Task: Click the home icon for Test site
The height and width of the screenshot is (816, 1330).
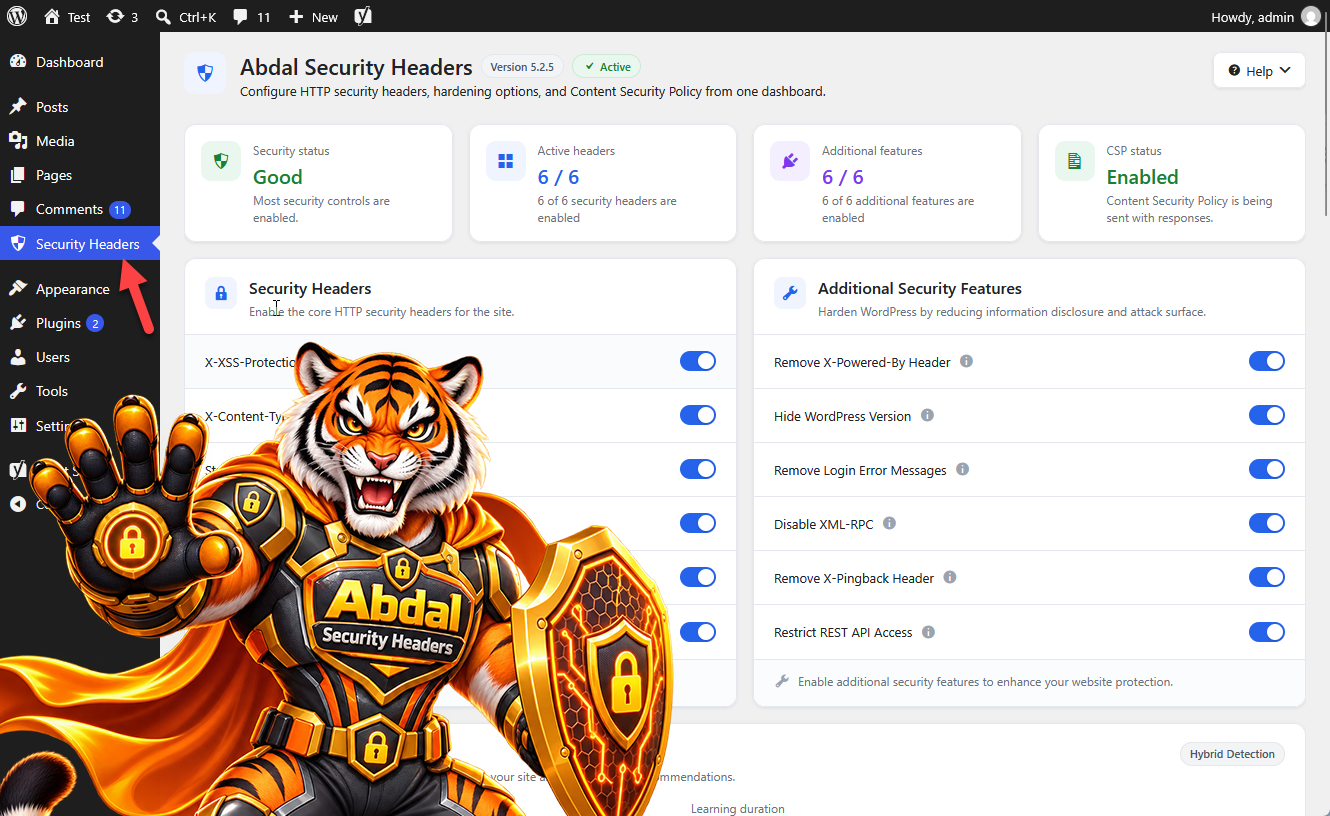Action: point(52,16)
